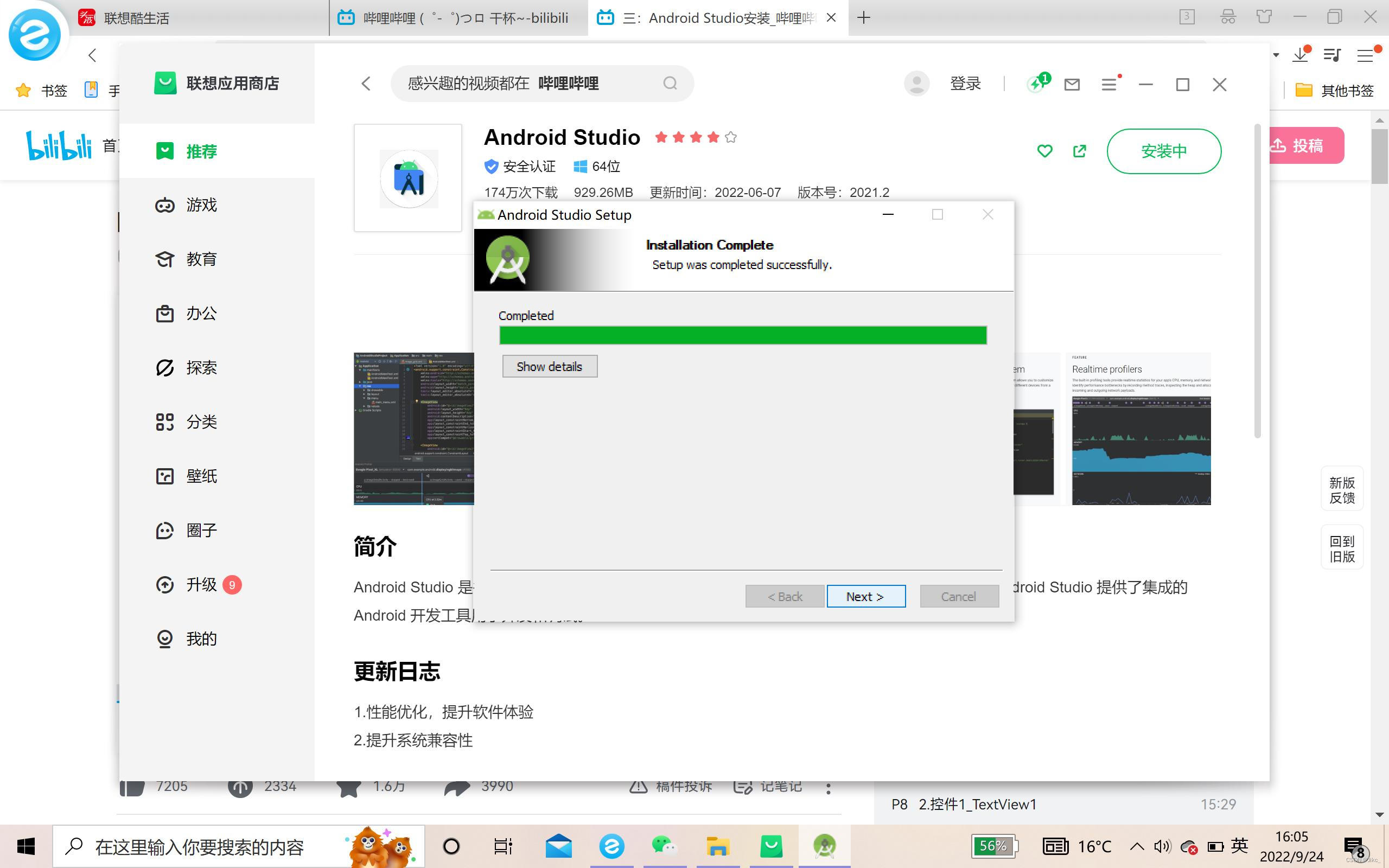
Task: Click the disabled Cancel button in setup
Action: point(959,596)
